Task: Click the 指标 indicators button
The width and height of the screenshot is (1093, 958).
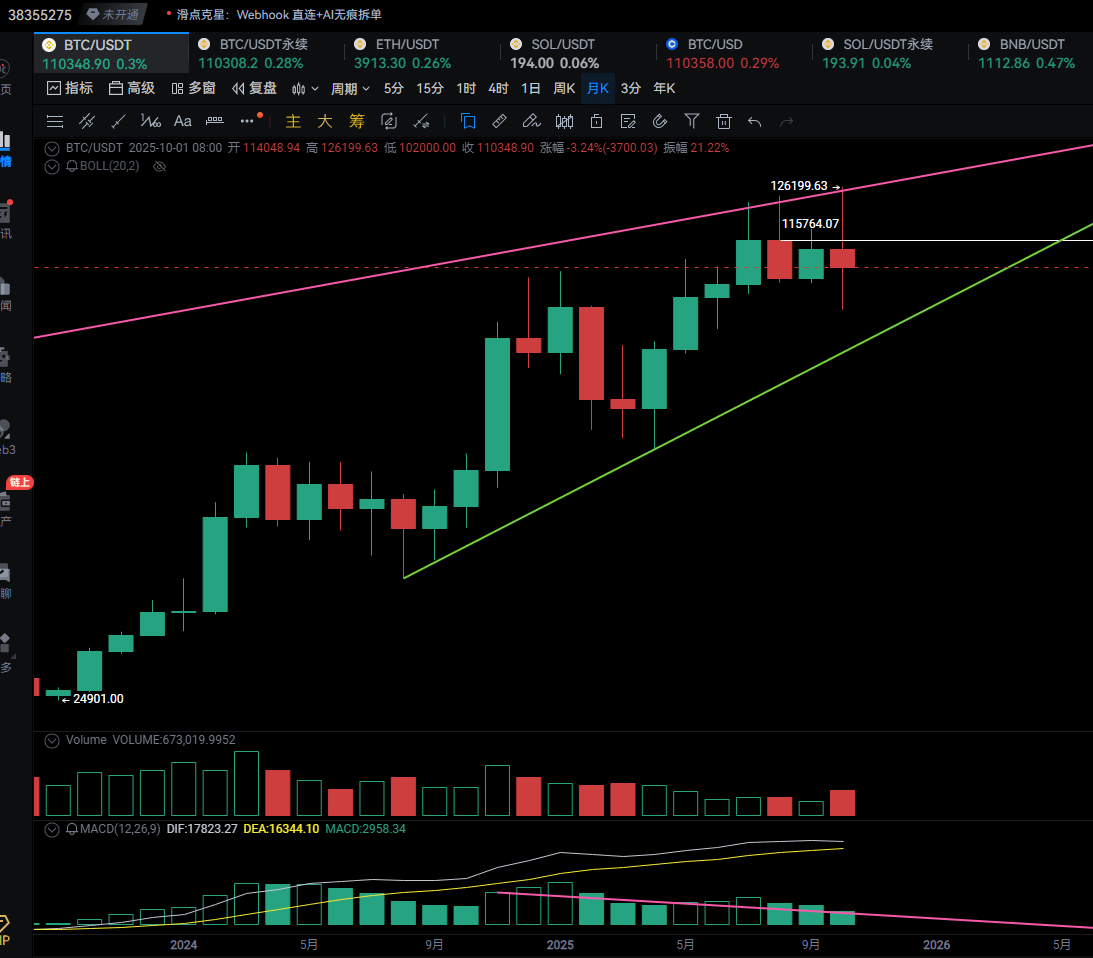Action: (70, 88)
